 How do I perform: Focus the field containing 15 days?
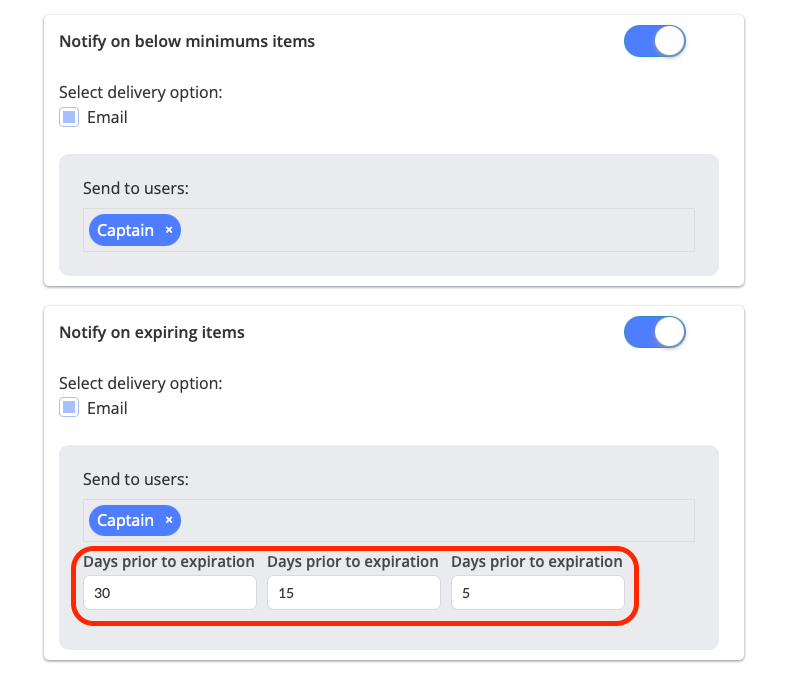click(353, 593)
